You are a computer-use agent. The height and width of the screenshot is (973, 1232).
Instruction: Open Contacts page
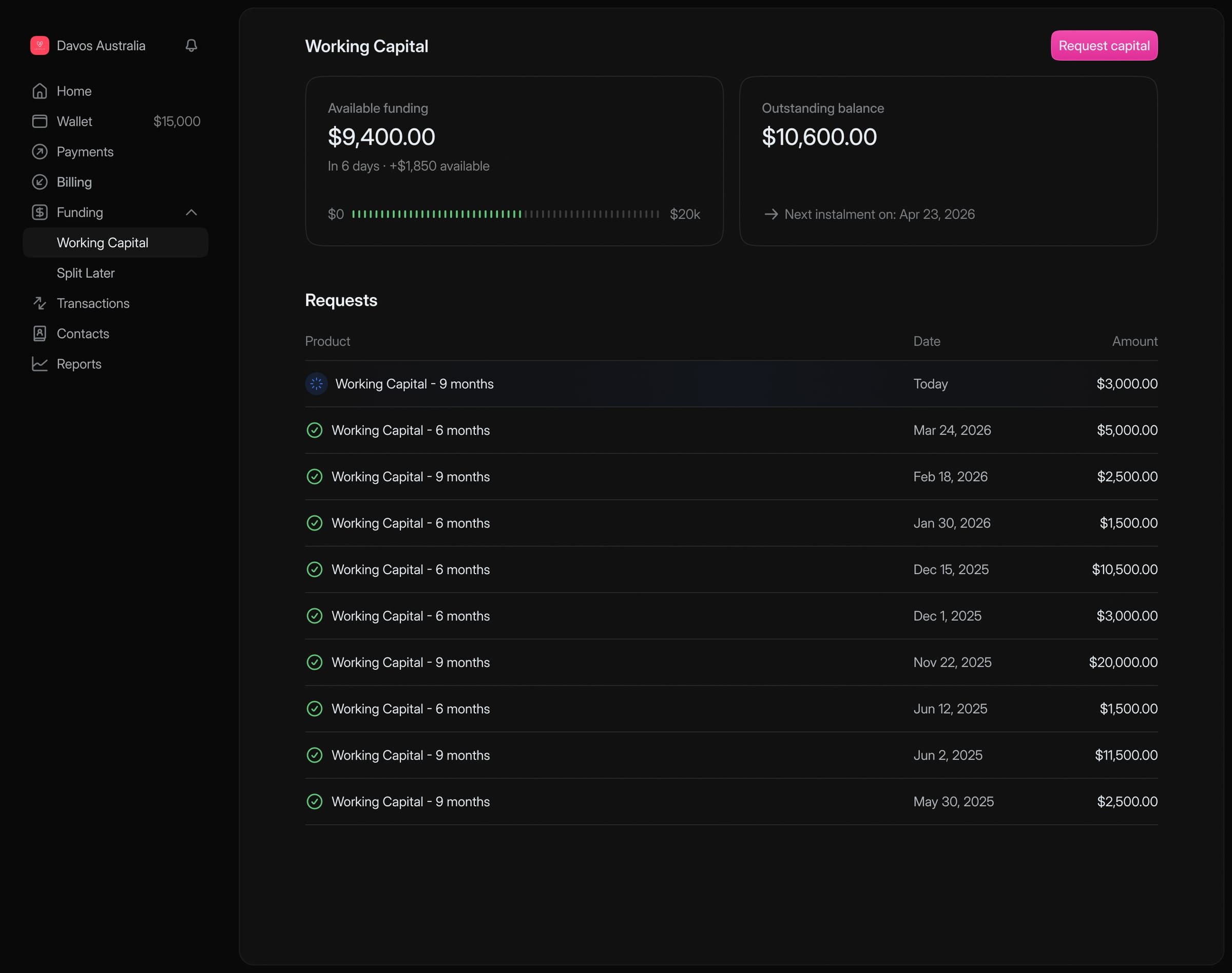[115, 334]
